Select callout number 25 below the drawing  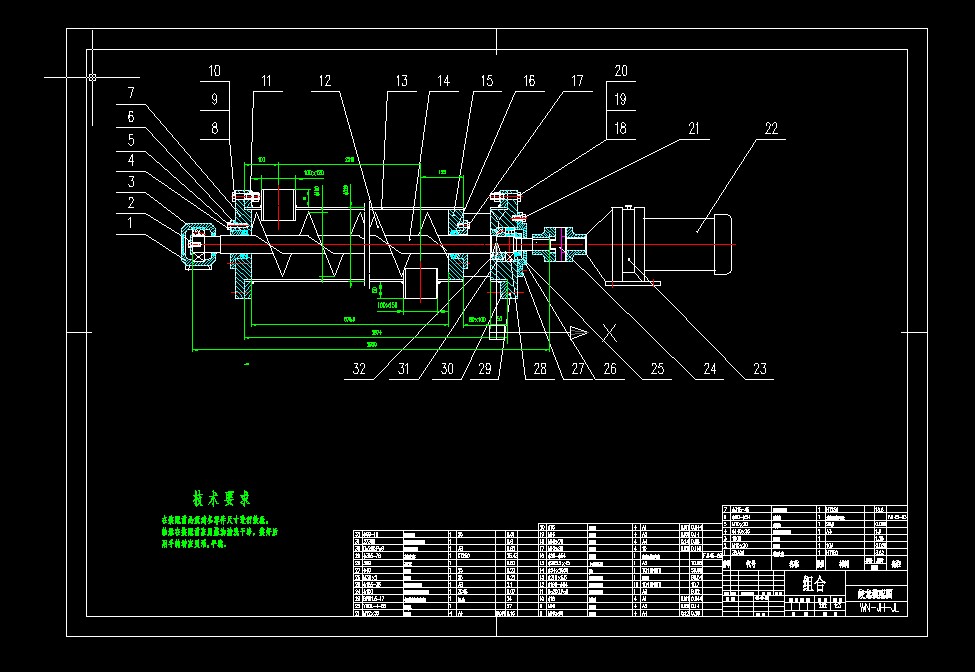pos(657,369)
